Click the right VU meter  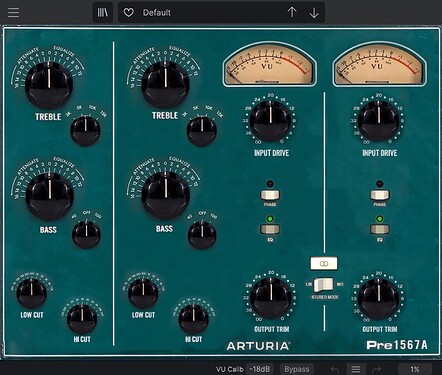point(379,64)
